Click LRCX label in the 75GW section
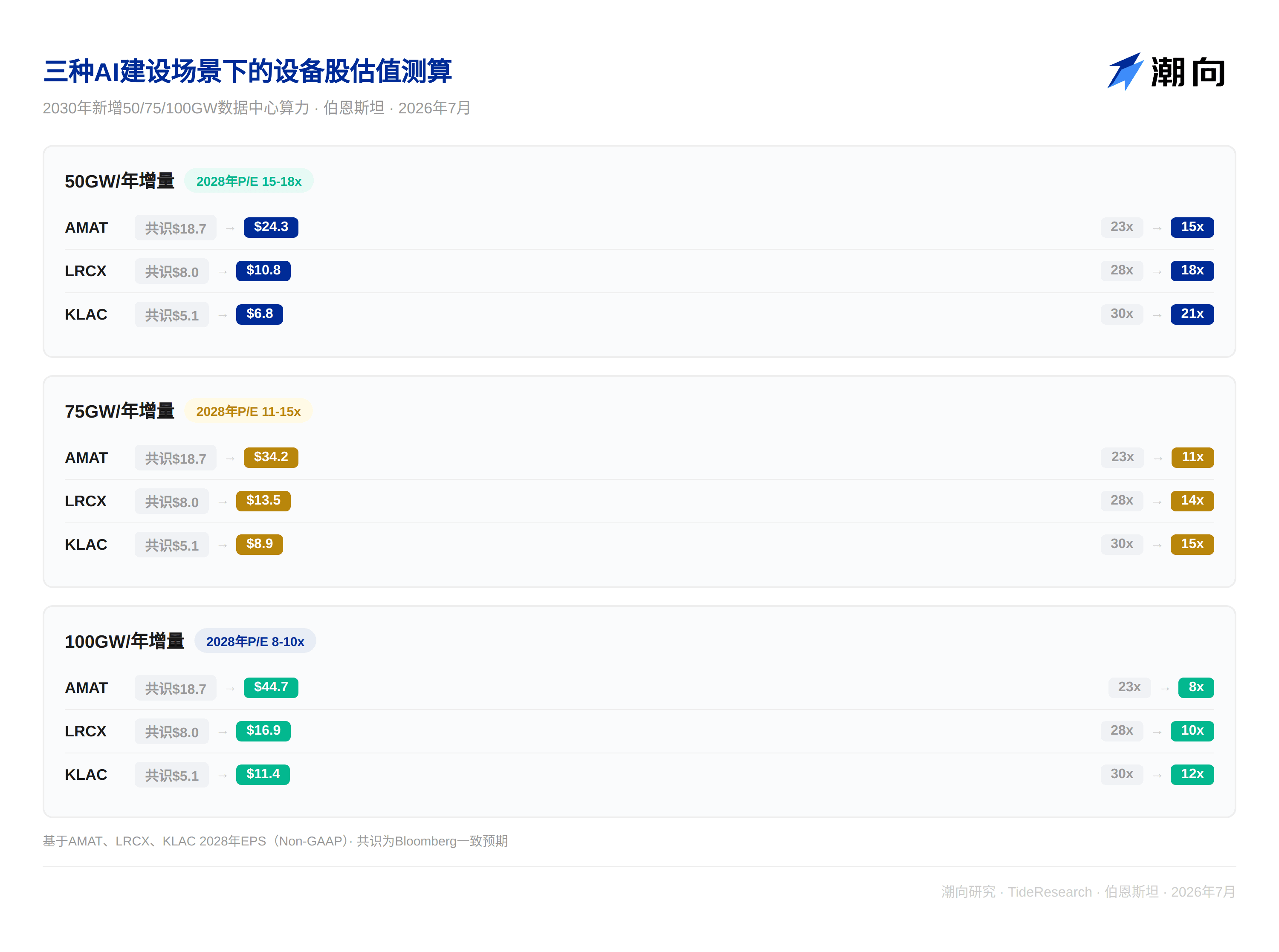The image size is (1279, 952). (x=86, y=501)
